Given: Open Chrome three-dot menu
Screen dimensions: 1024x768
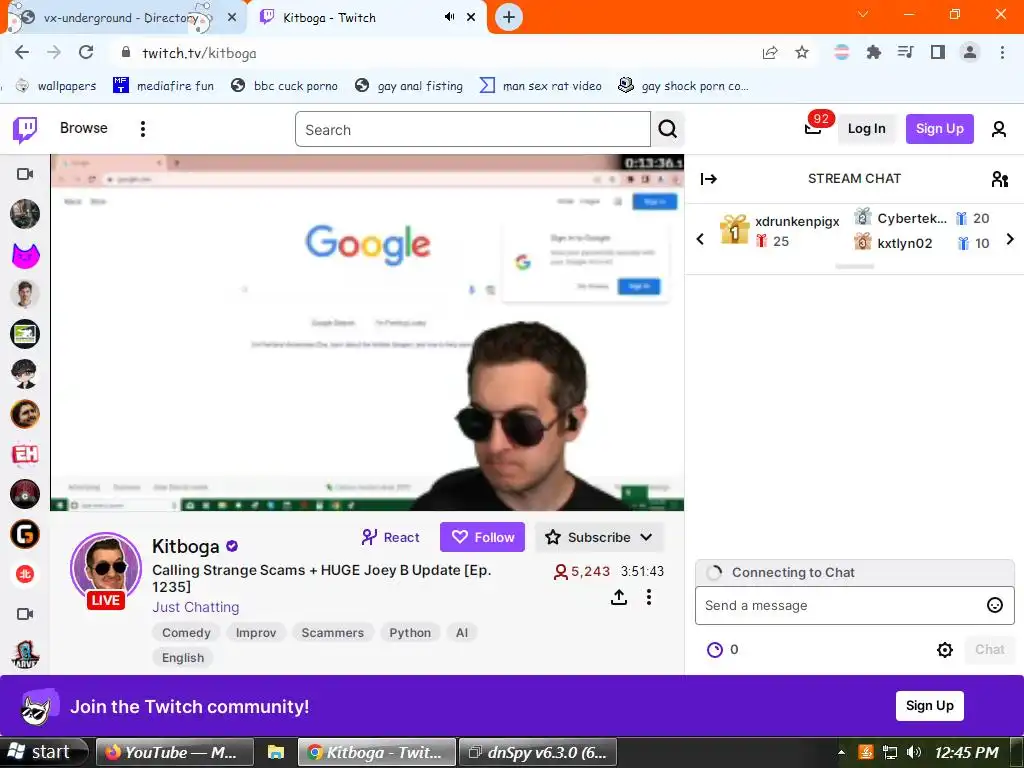Looking at the screenshot, I should tap(1002, 52).
